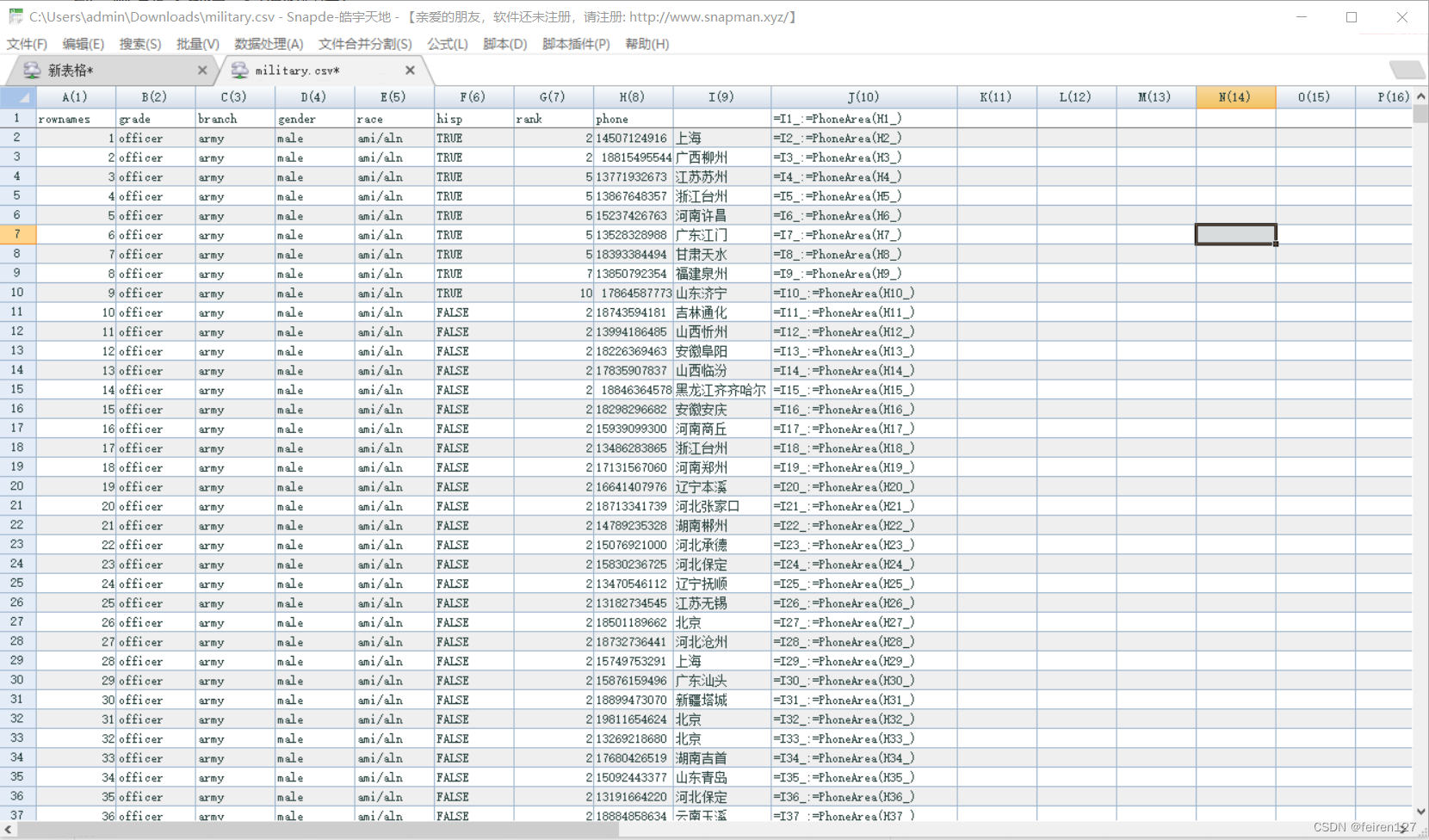1429x840 pixels.
Task: Click the vertical scrollbar down arrow
Action: (x=1420, y=811)
